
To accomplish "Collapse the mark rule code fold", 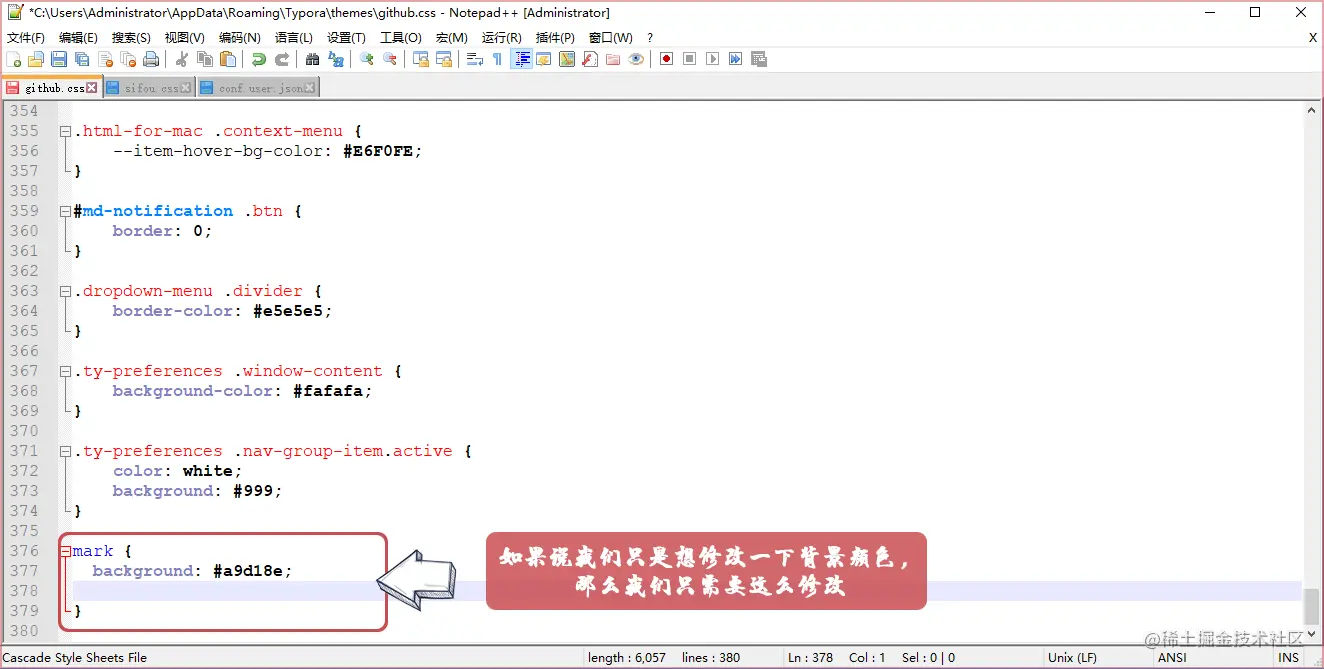I will point(64,551).
